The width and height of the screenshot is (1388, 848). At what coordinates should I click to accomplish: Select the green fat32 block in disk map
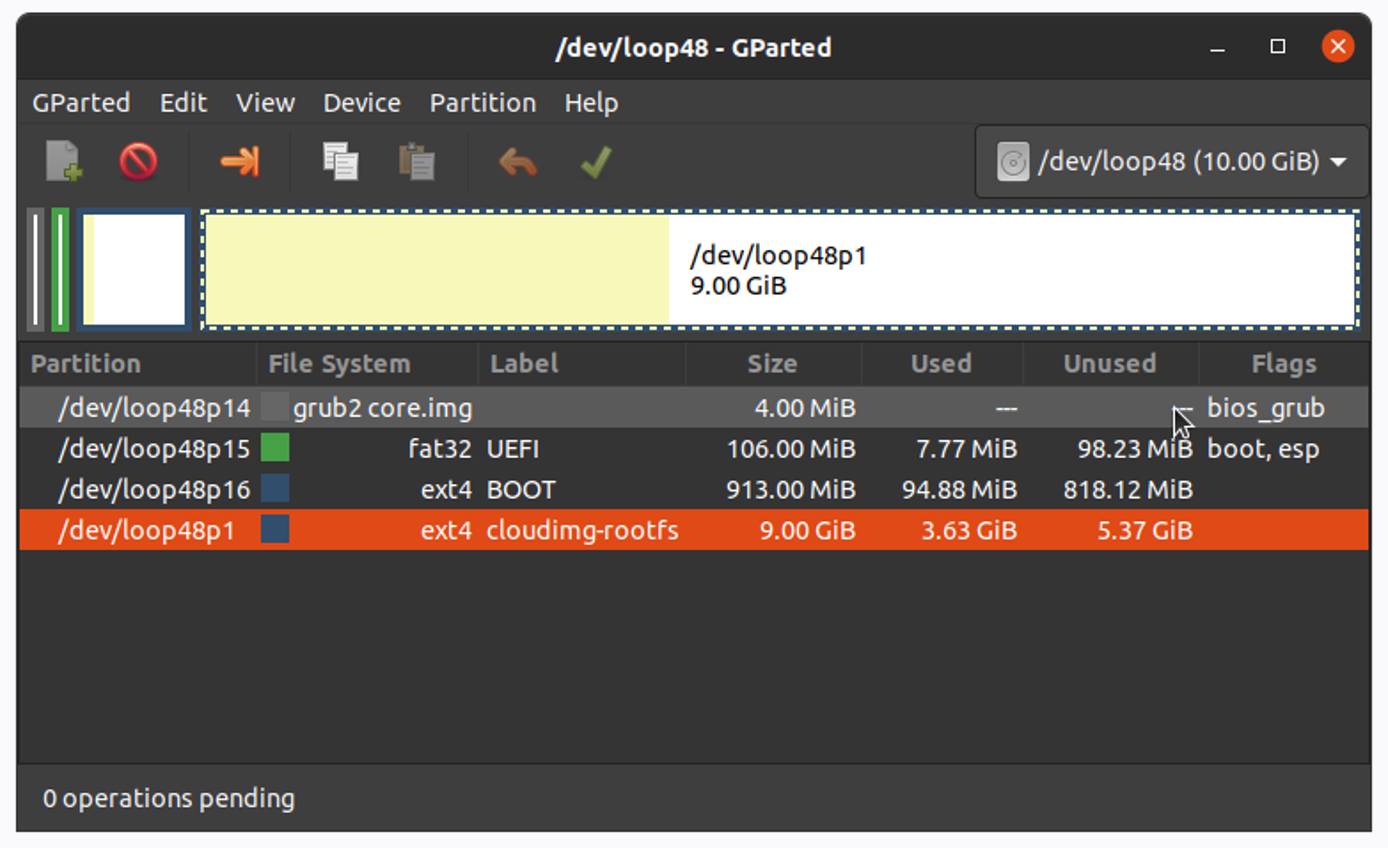60,269
